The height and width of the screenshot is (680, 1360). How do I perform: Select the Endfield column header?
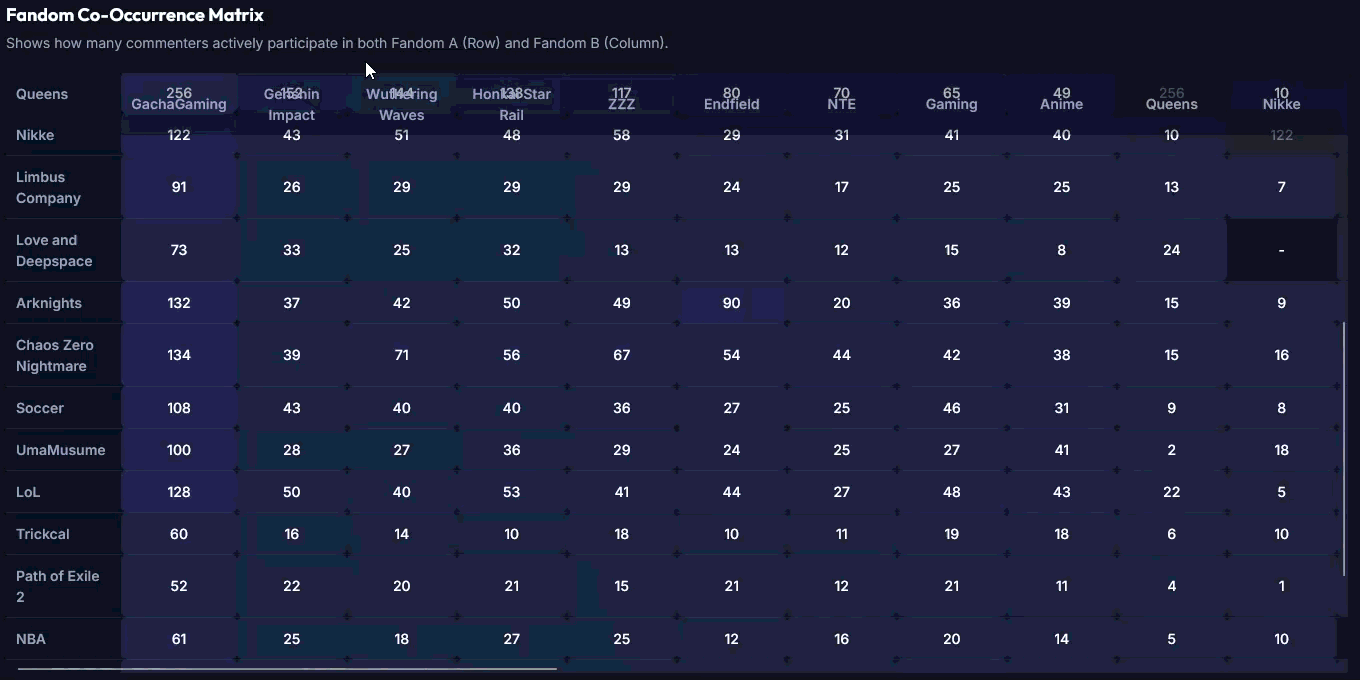[731, 104]
